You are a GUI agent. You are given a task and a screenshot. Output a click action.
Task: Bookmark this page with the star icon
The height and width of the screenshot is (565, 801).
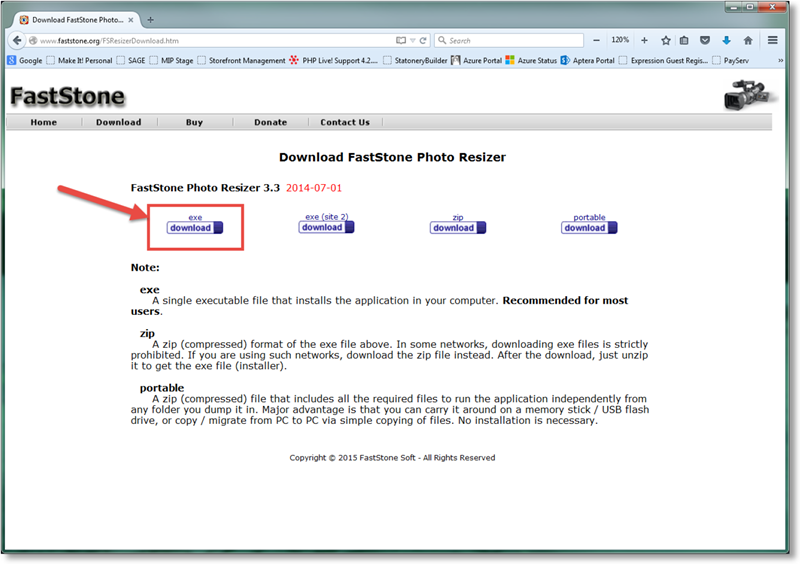pyautogui.click(x=666, y=40)
